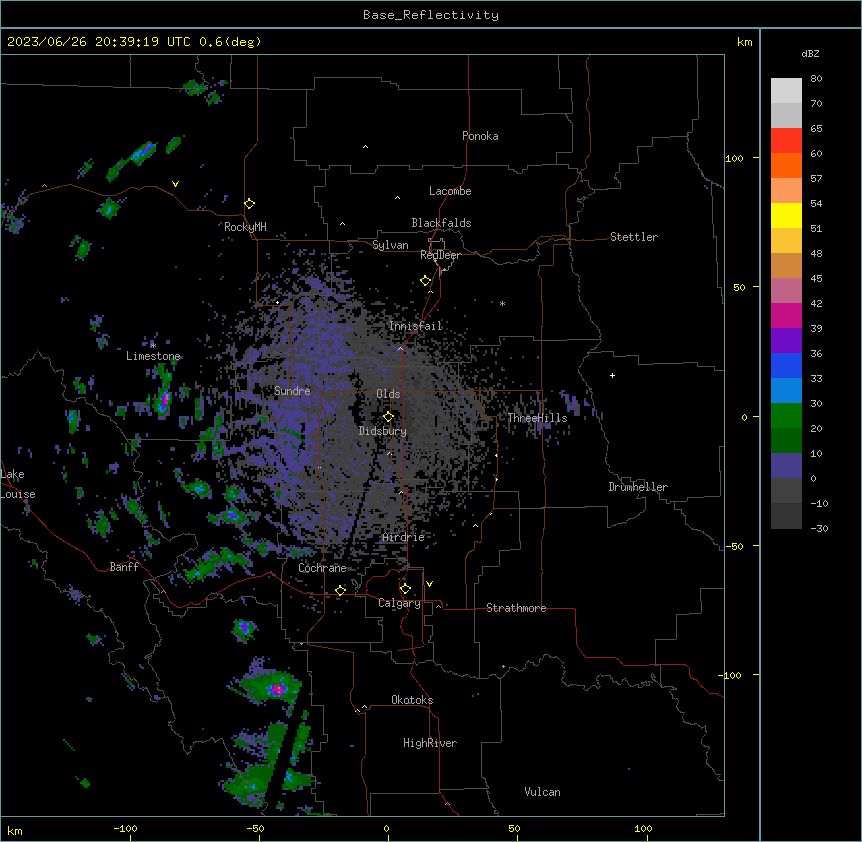Click the Airdrie label

[x=404, y=537]
